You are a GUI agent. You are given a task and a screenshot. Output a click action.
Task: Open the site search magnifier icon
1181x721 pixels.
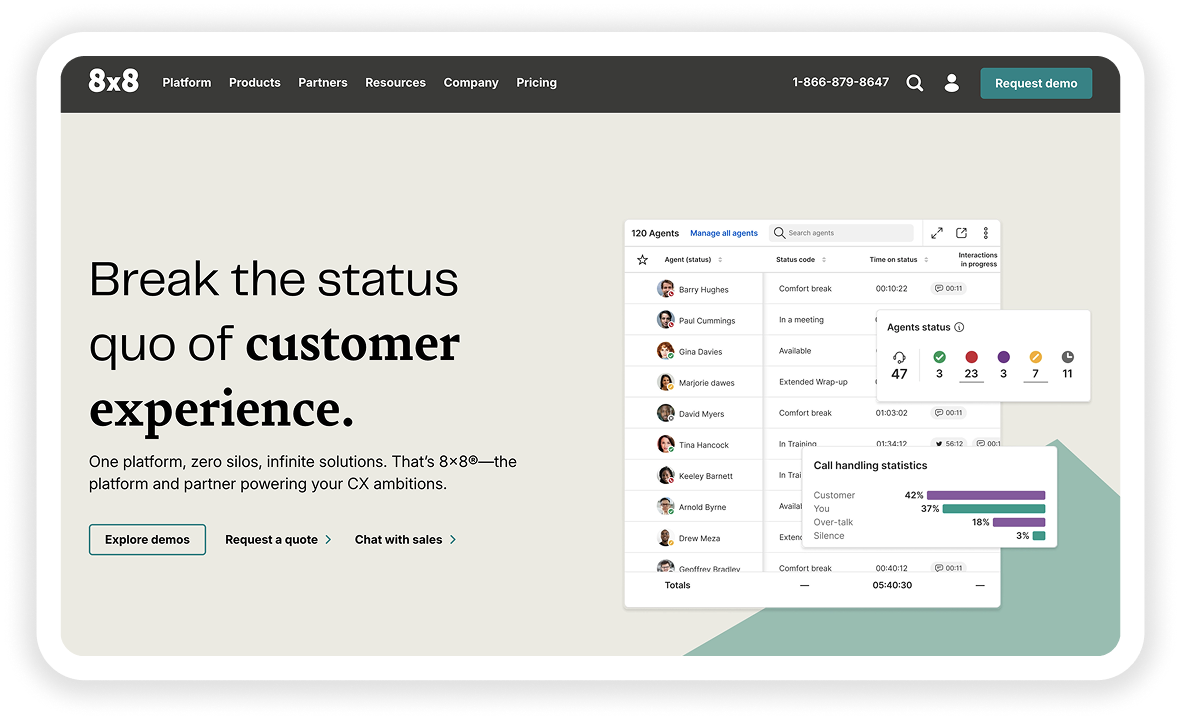[x=914, y=83]
